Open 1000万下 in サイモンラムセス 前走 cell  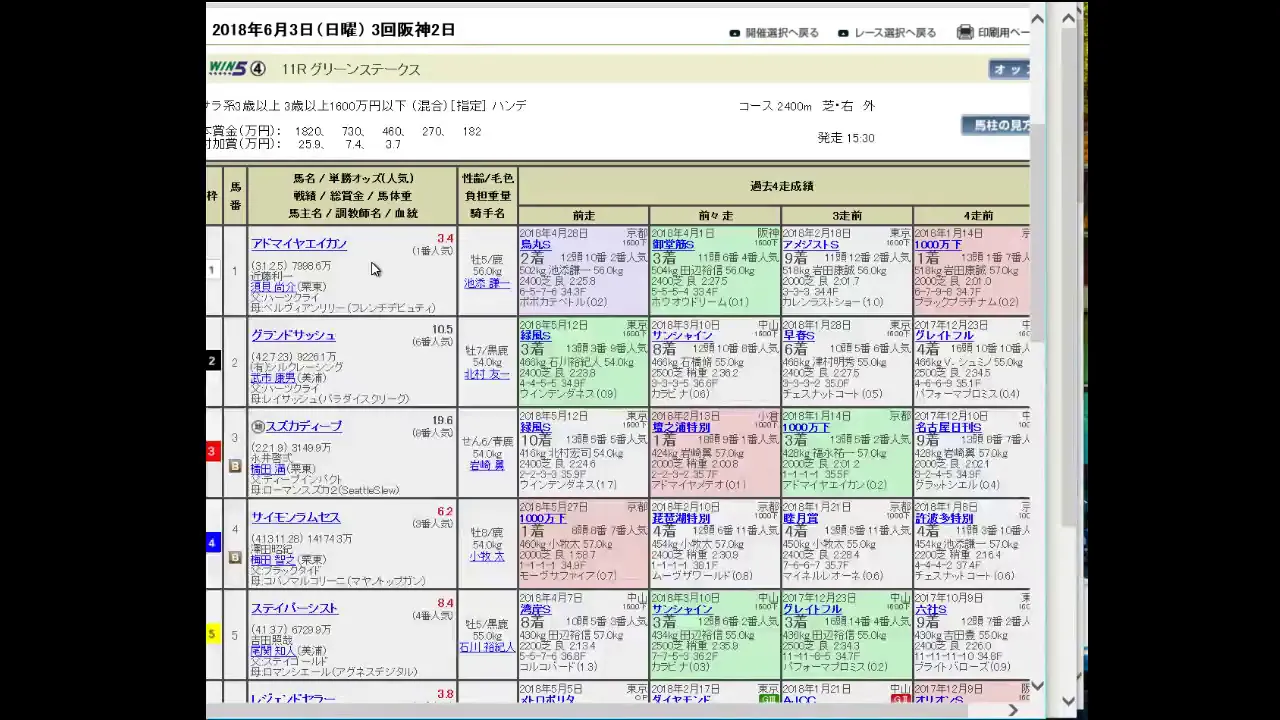tap(543, 518)
